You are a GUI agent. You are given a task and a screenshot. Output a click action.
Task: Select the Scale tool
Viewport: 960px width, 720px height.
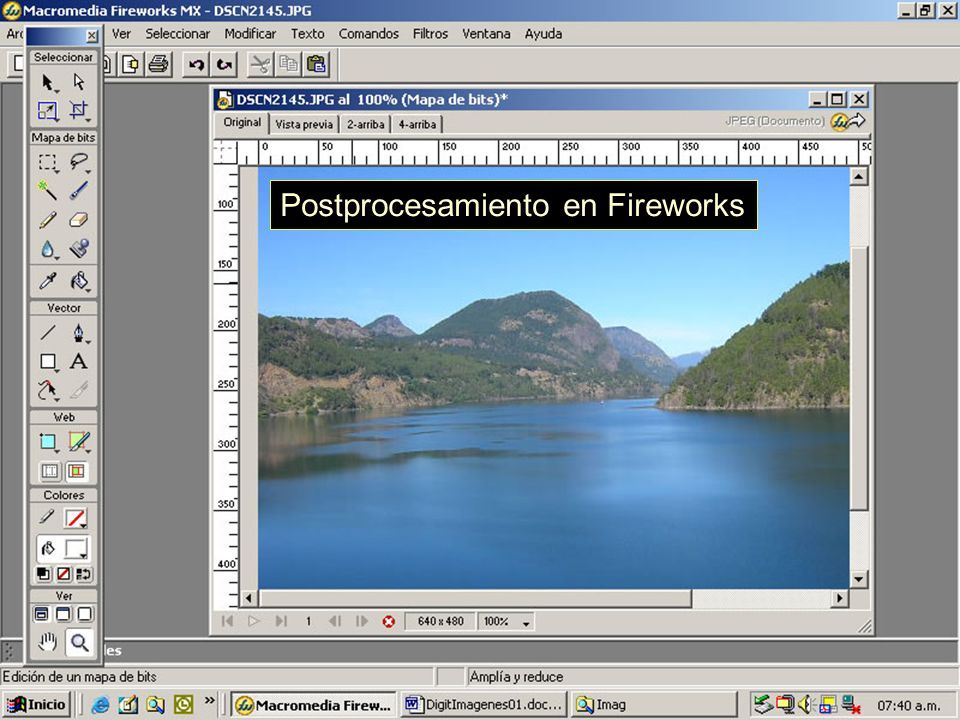[x=48, y=110]
